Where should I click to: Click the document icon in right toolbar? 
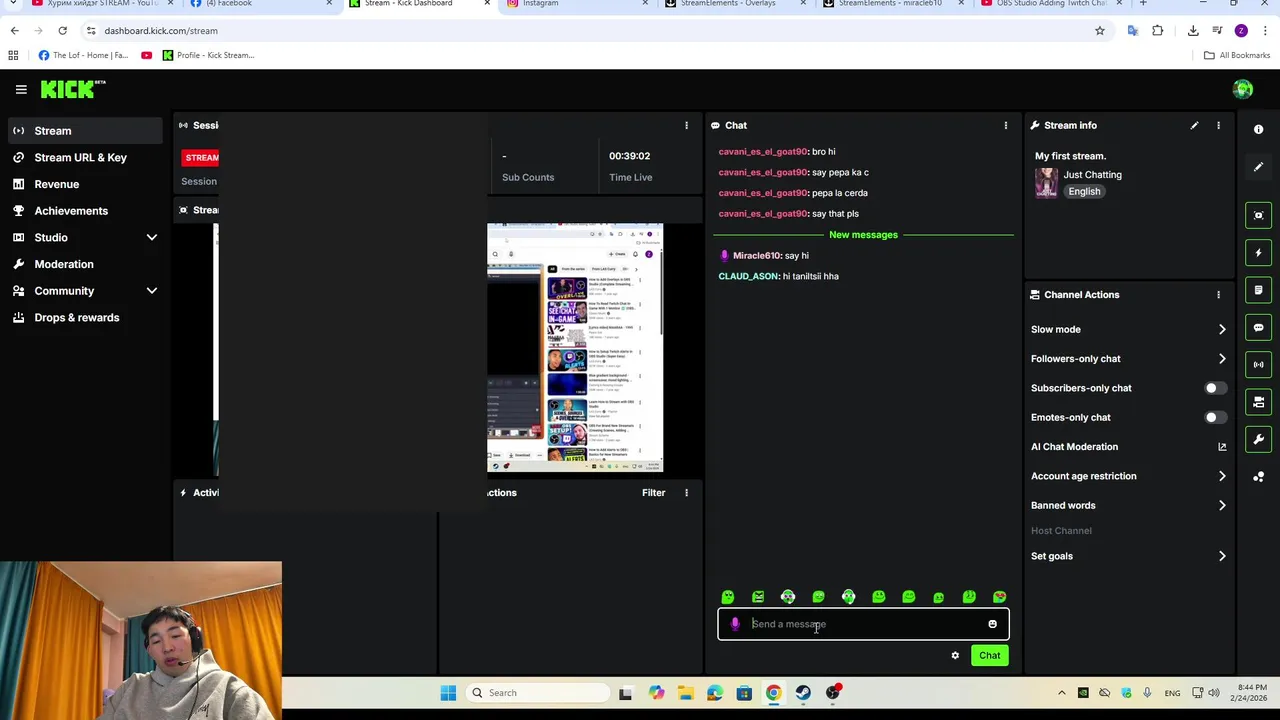(x=1258, y=290)
